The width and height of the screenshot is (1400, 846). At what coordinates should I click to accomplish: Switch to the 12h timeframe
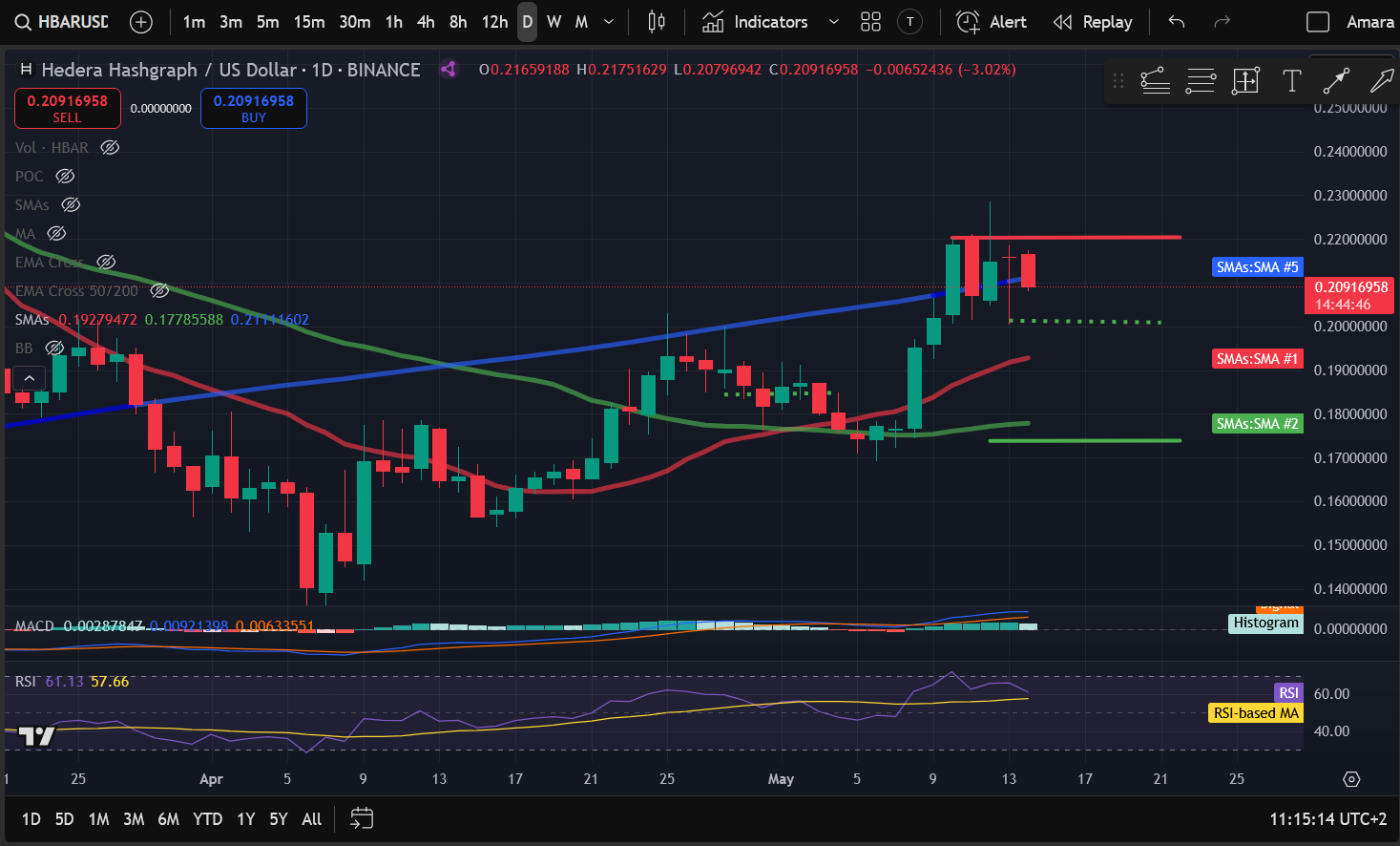point(494,21)
